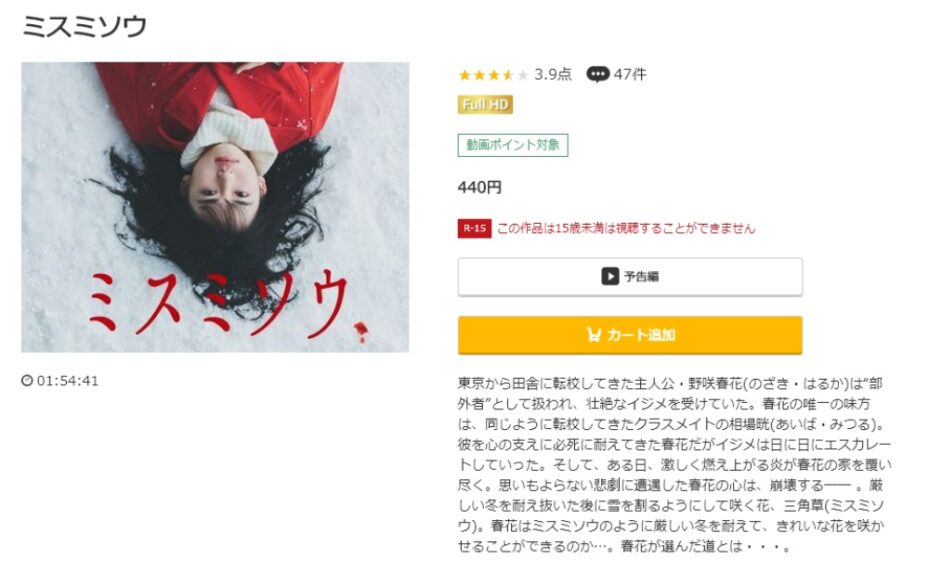Click the Full HD badge

click(x=485, y=105)
